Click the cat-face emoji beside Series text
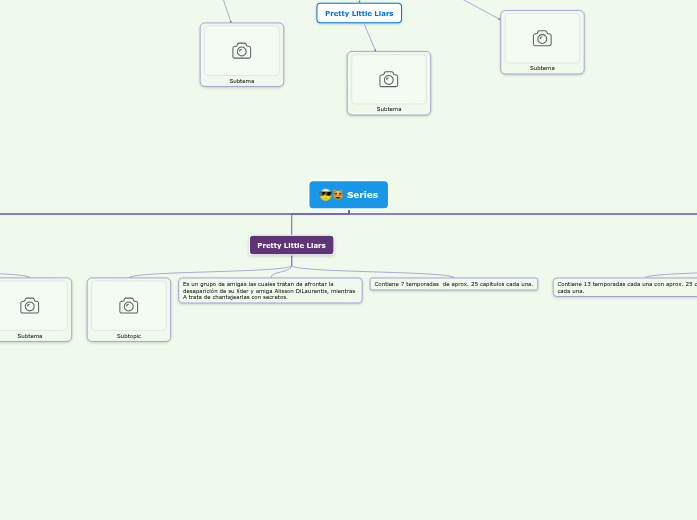 tap(338, 195)
